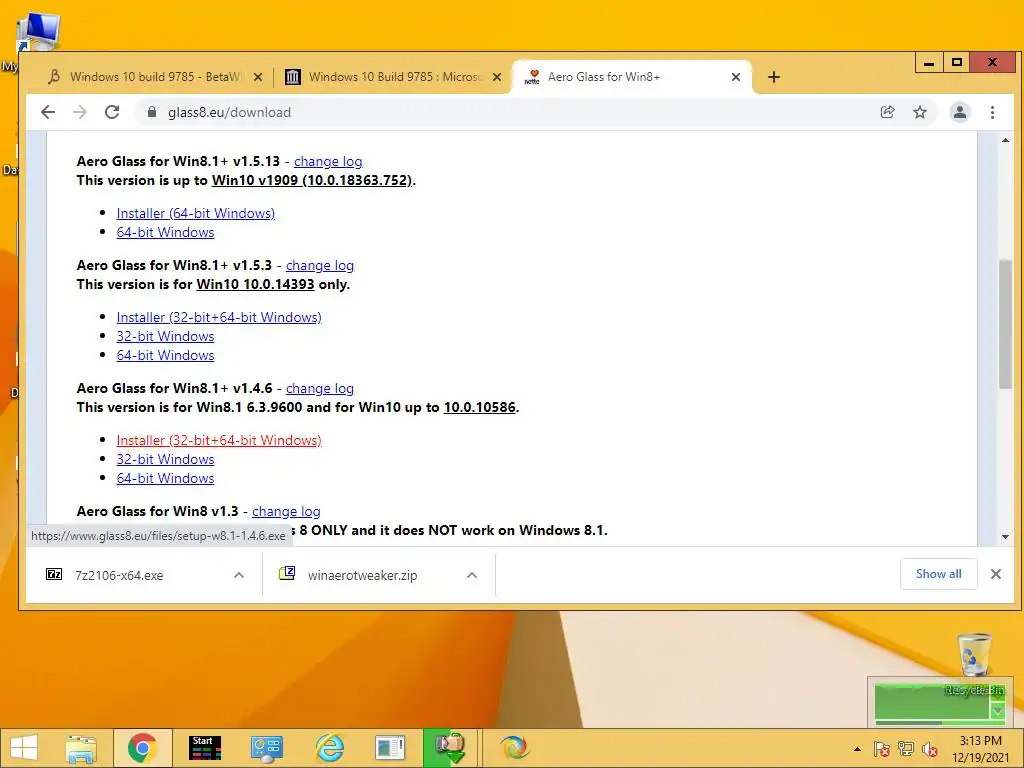This screenshot has width=1024, height=768.
Task: Open the Start tiles taskbar icon
Action: 205,748
